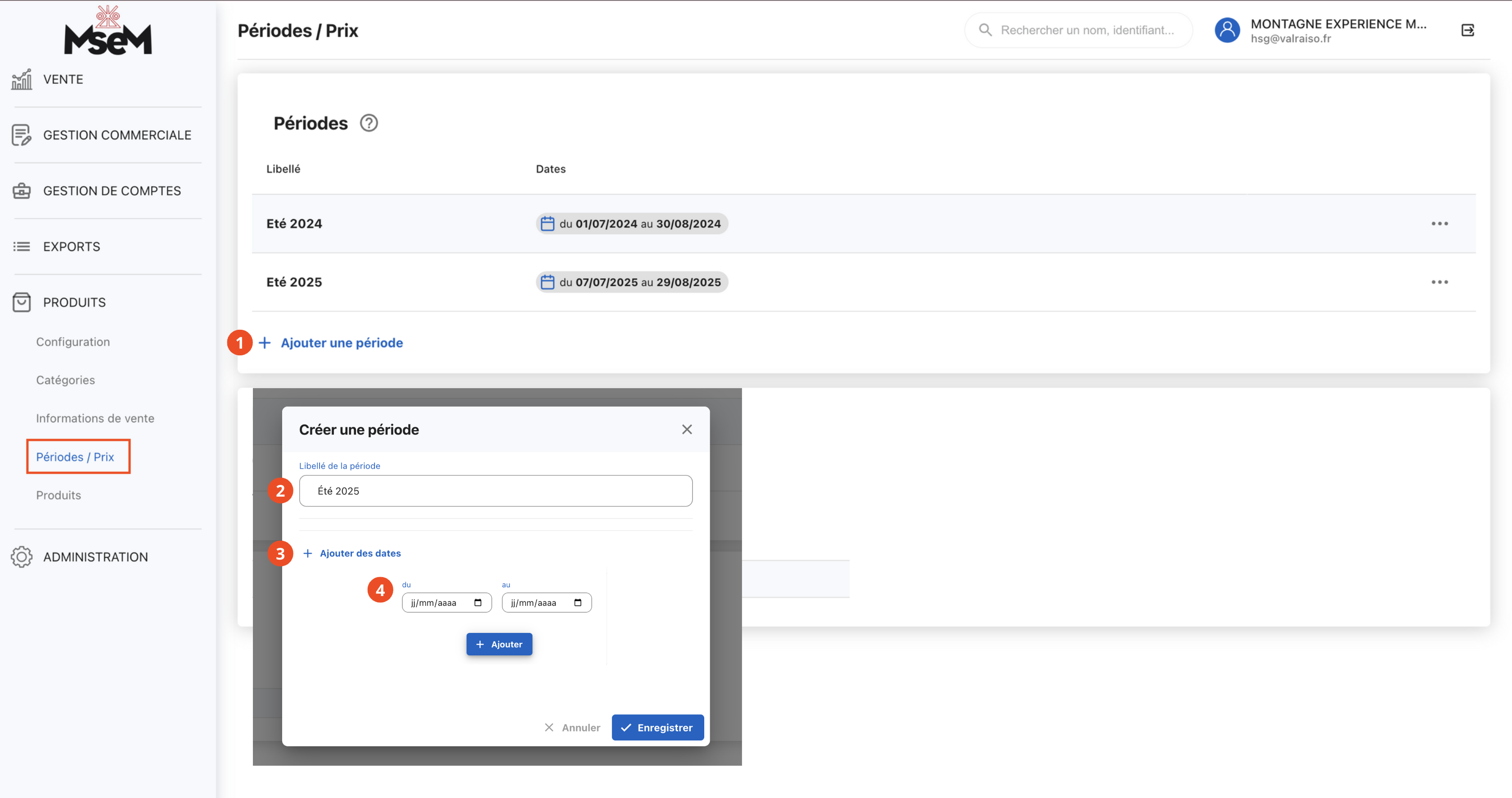Go to the Catégories submenu
Screen dimensions: 1512x798
[x=65, y=380]
